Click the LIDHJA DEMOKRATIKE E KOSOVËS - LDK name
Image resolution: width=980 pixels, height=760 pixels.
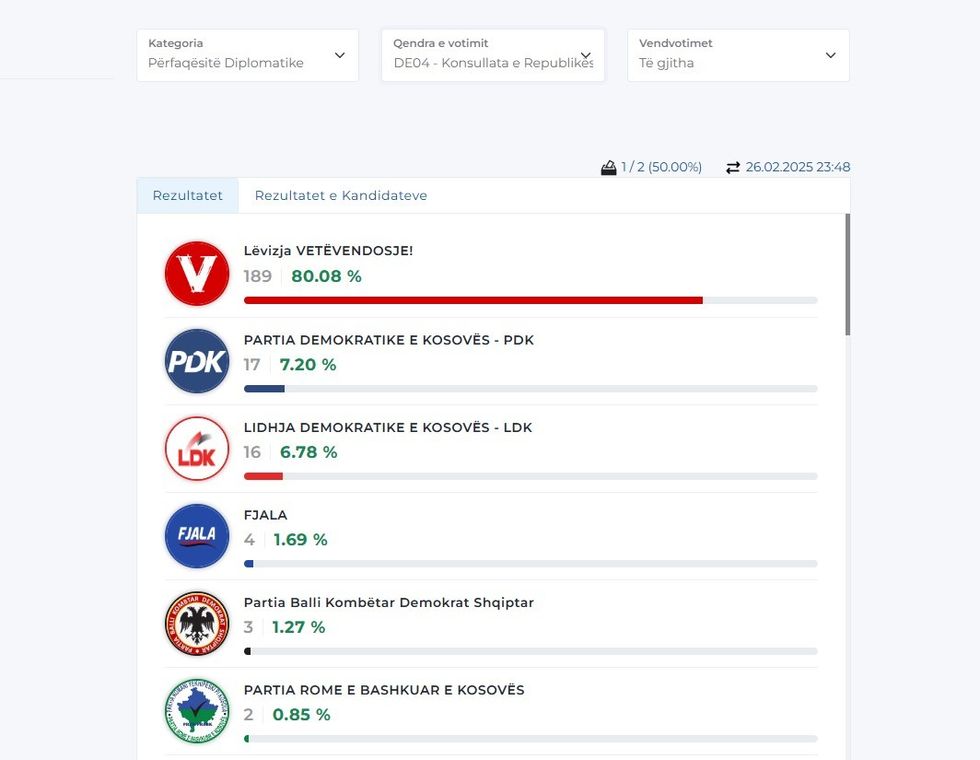click(387, 427)
